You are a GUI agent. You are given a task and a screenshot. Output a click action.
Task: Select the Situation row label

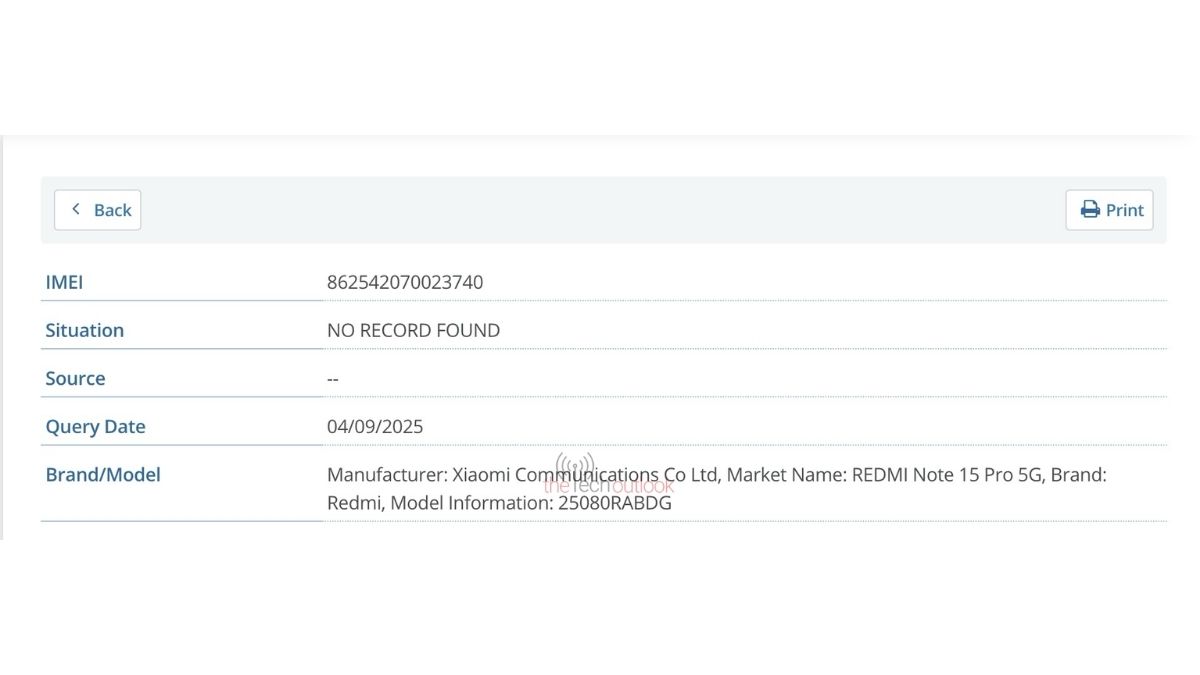click(x=85, y=330)
